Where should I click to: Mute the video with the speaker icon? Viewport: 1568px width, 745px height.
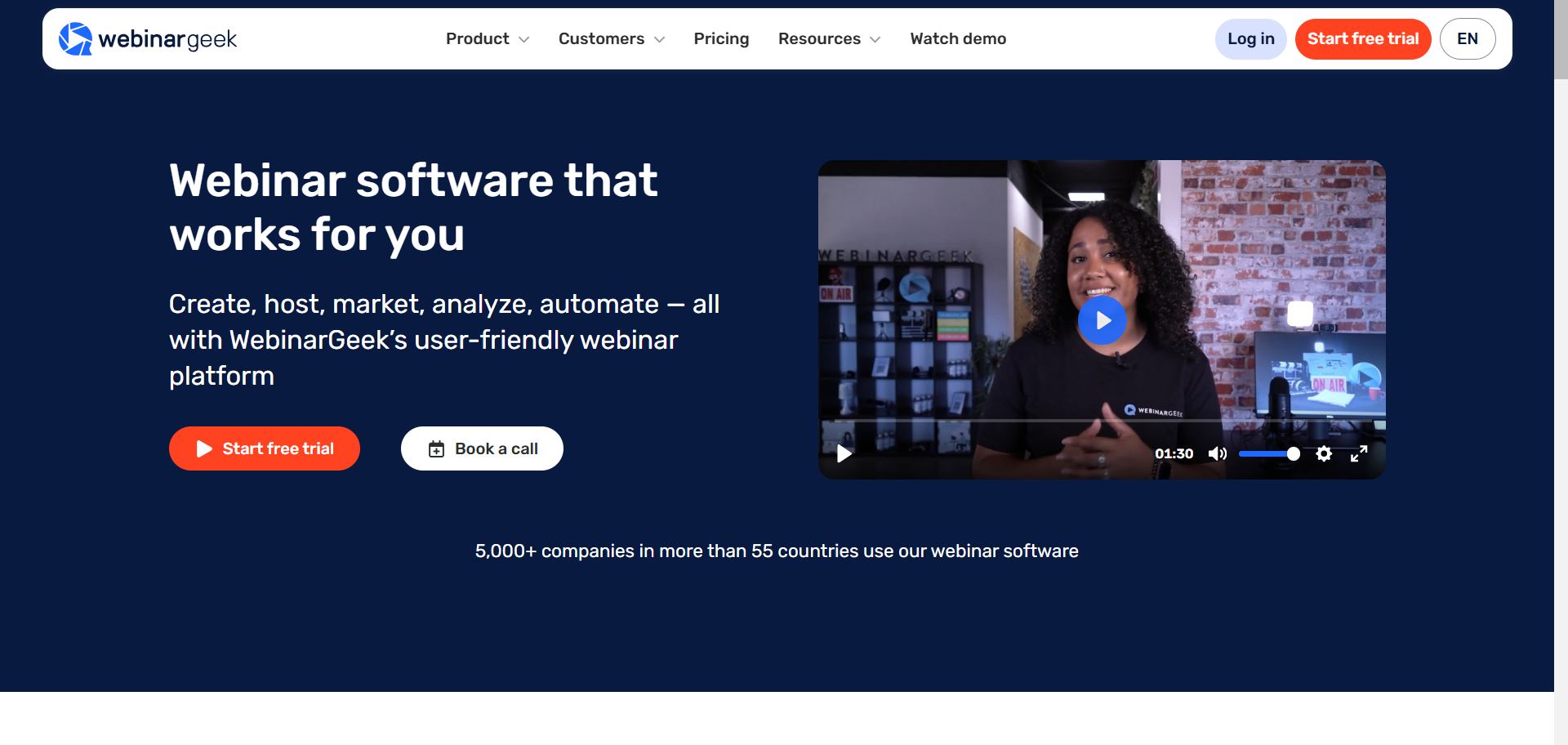(1217, 453)
